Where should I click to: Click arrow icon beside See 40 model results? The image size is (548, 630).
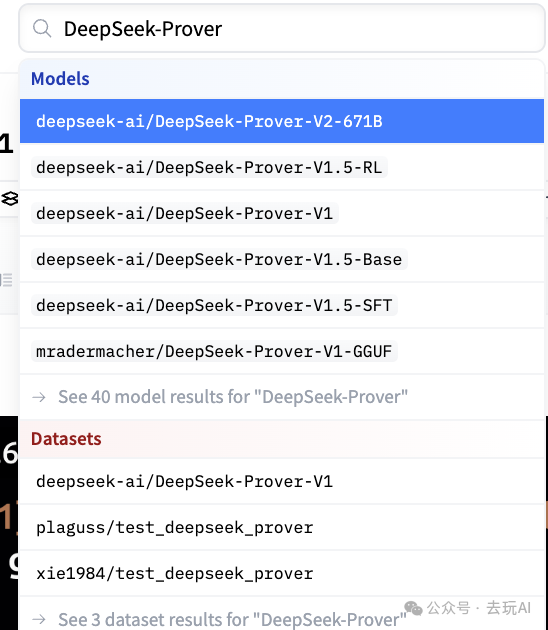coord(39,397)
